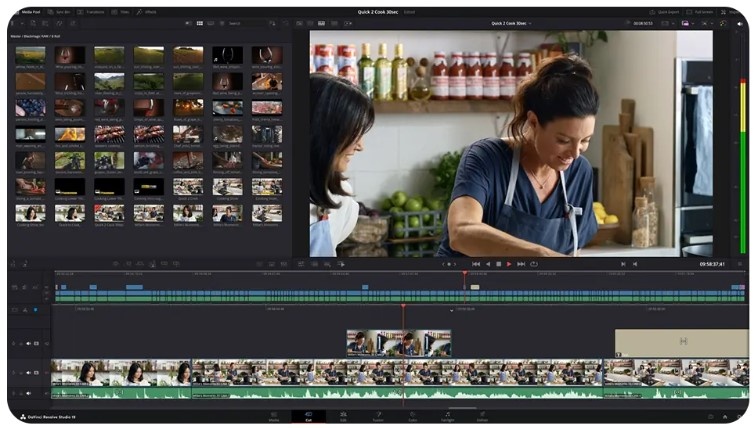The image size is (754, 428).
Task: Open the Effects tab
Action: coord(147,12)
